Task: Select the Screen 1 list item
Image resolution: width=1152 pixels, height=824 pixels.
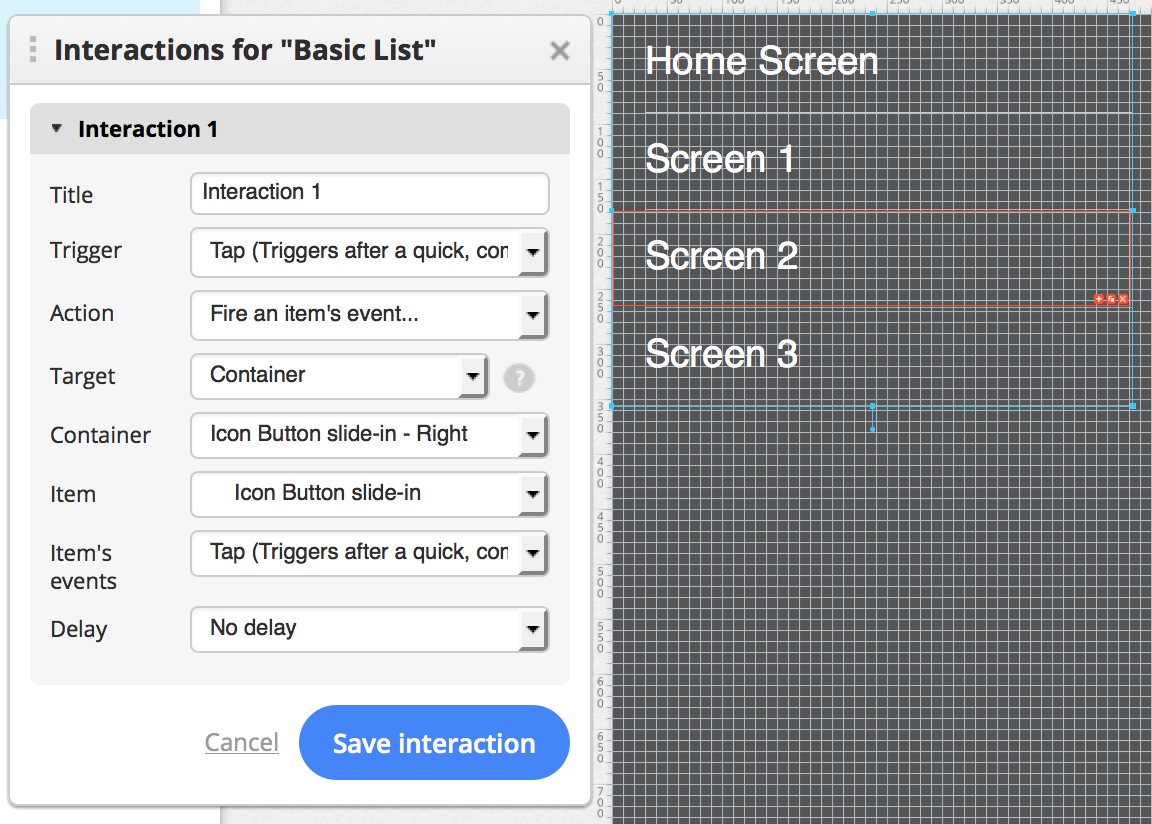Action: point(720,159)
